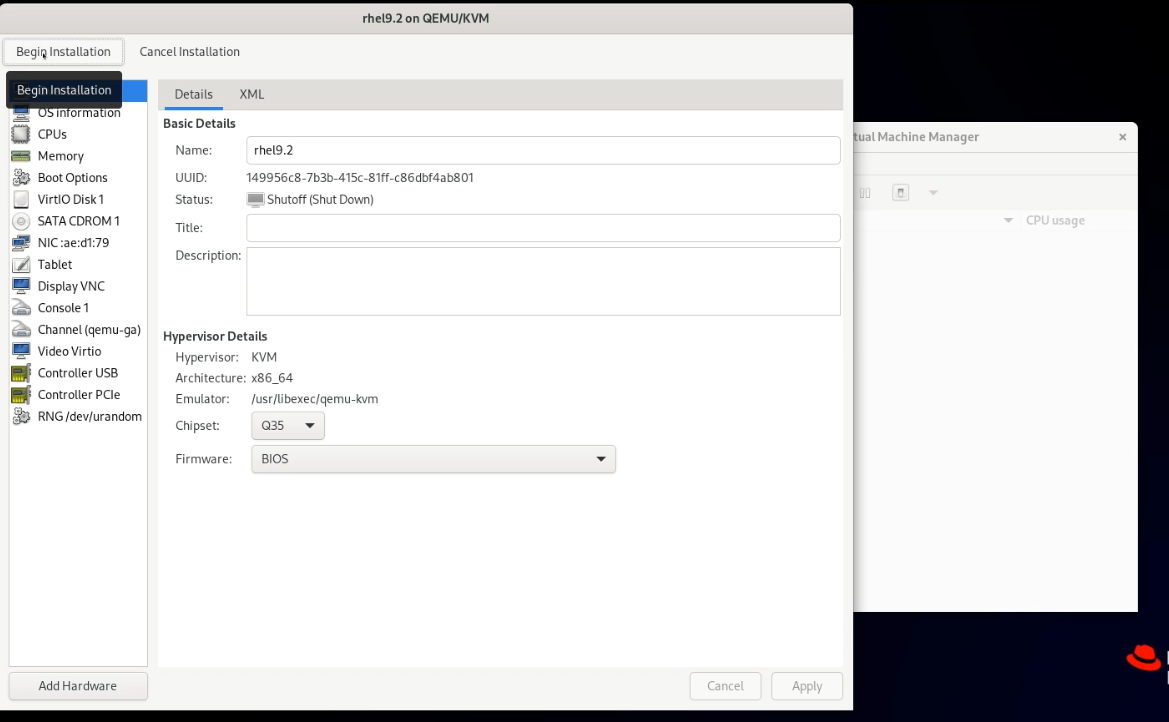1169x722 pixels.
Task: Click the Add Hardware button
Action: [x=78, y=685]
